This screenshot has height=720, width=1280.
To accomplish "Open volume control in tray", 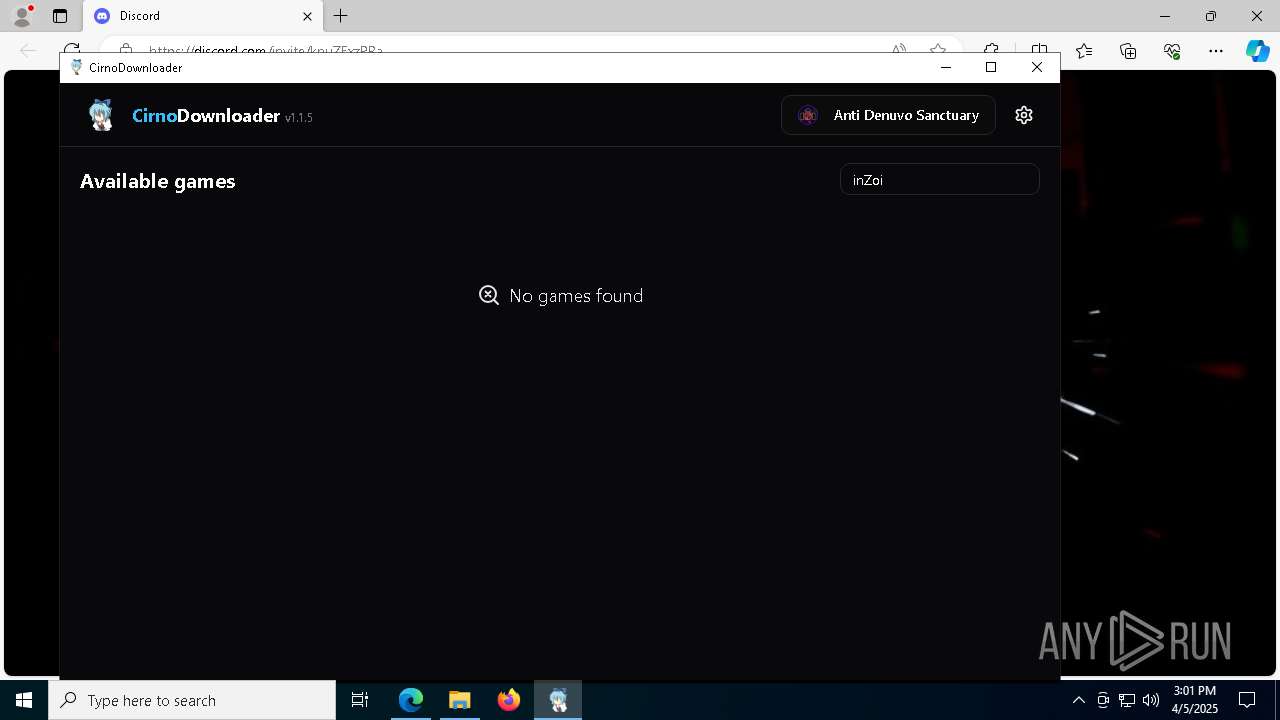I will tap(1151, 700).
